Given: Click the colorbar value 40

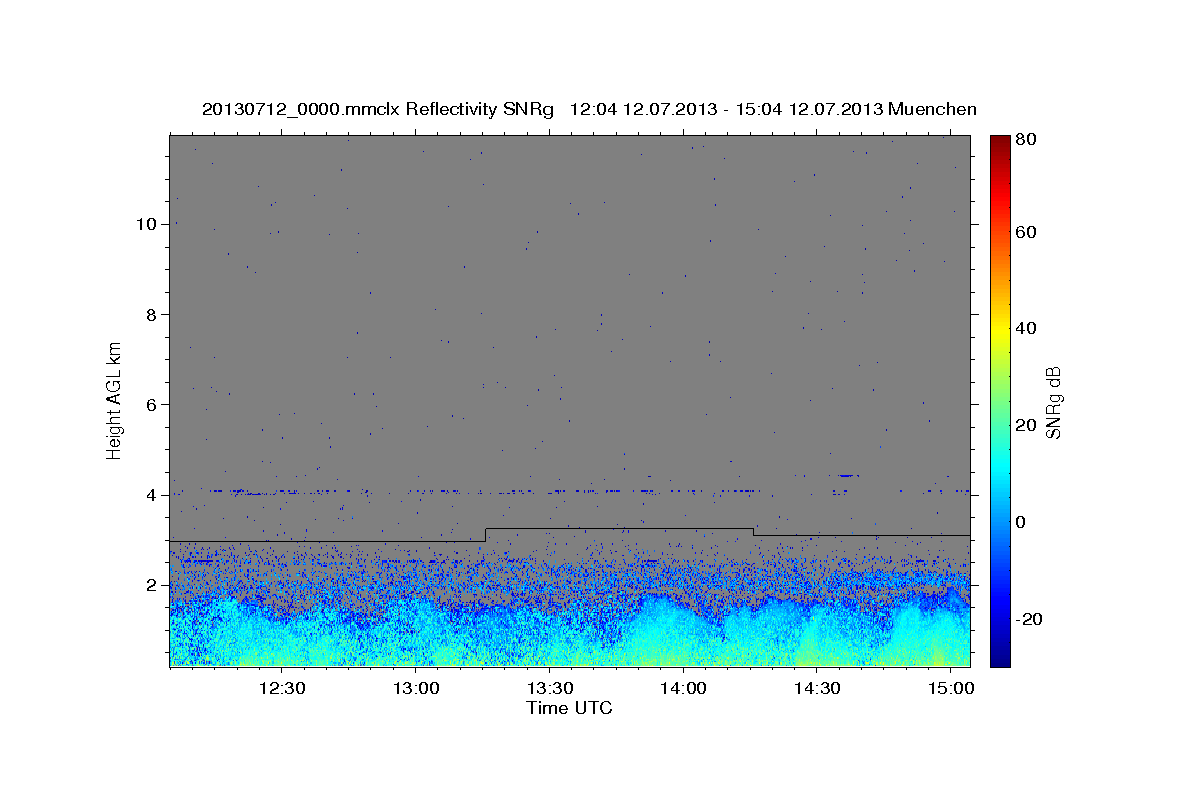Looking at the screenshot, I should (1027, 328).
